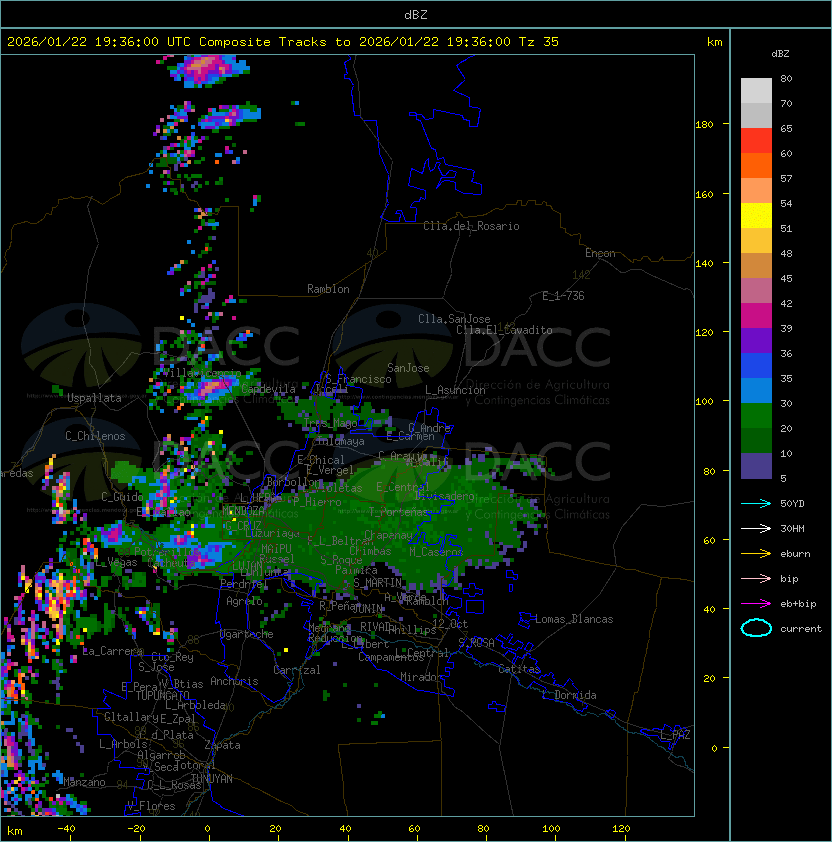Click the 100 km vertical axis tick label
Image resolution: width=832 pixels, height=842 pixels.
(704, 402)
